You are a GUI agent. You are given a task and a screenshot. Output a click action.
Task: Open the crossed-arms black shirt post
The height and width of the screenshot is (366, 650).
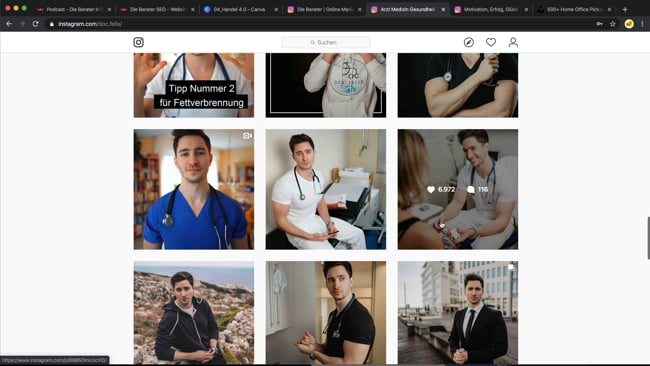tap(458, 85)
